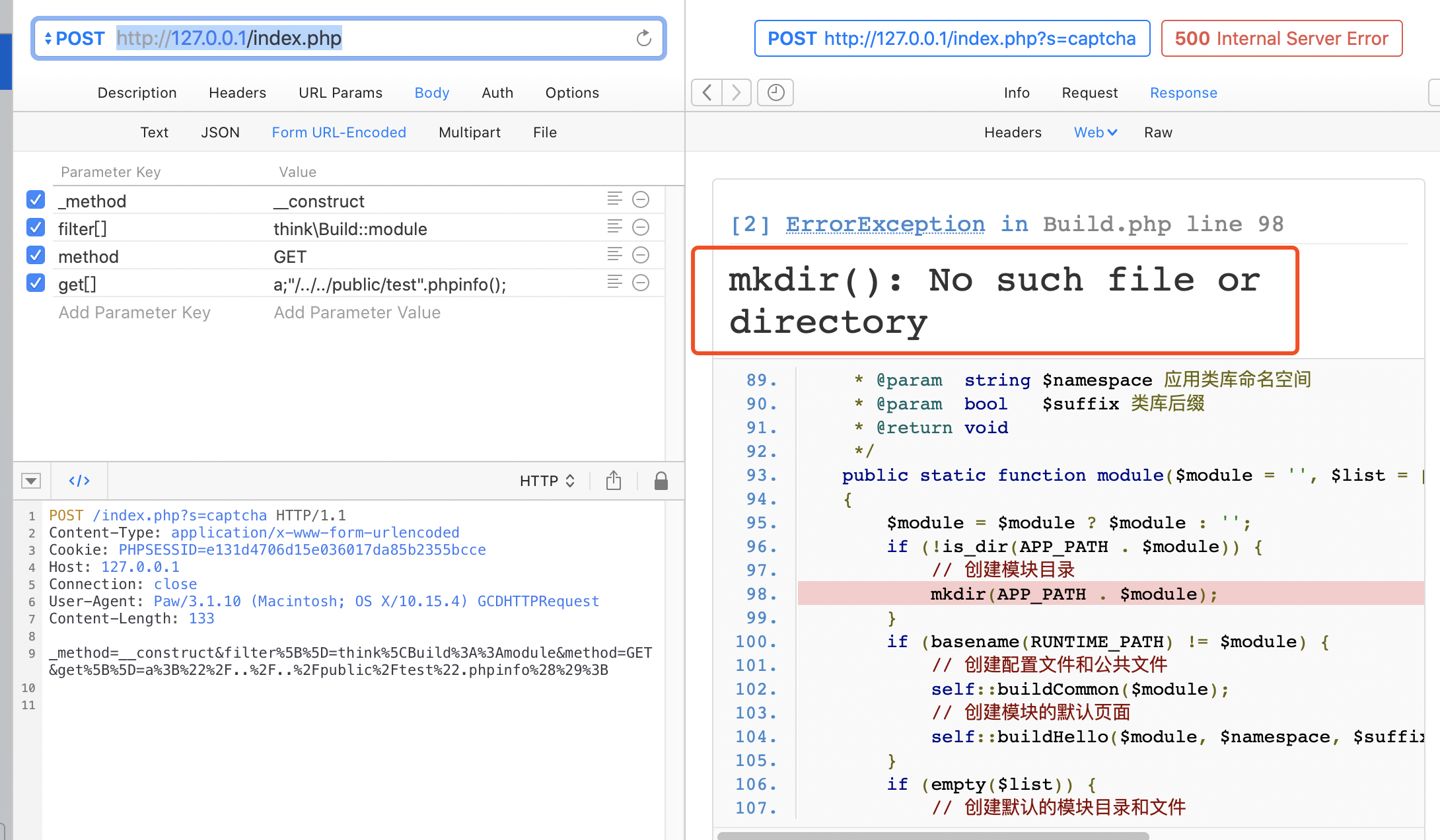Click the POST captcha request URL button
The image size is (1440, 840).
click(952, 38)
